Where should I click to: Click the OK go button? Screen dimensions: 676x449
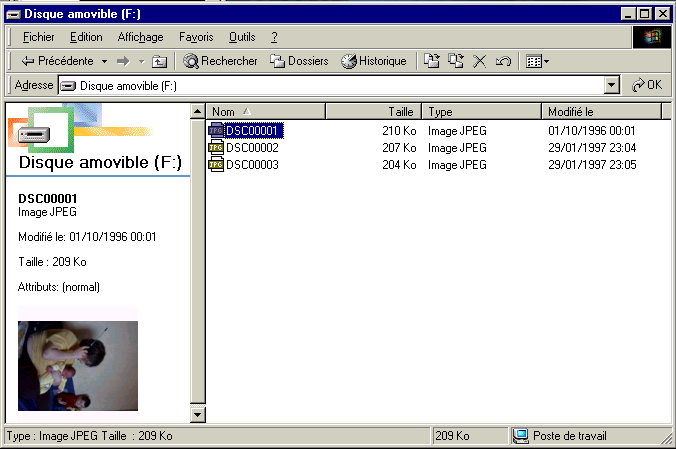(x=647, y=85)
